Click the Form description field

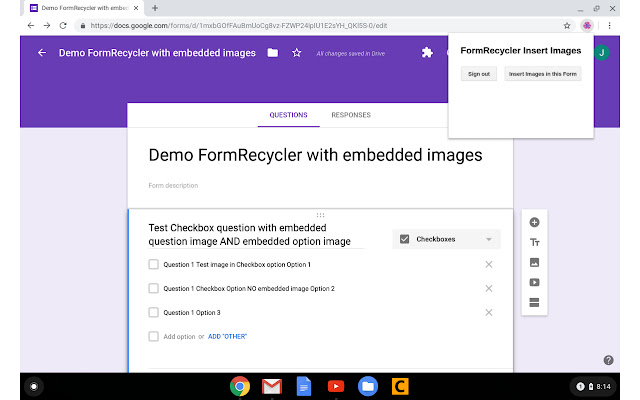click(x=320, y=185)
